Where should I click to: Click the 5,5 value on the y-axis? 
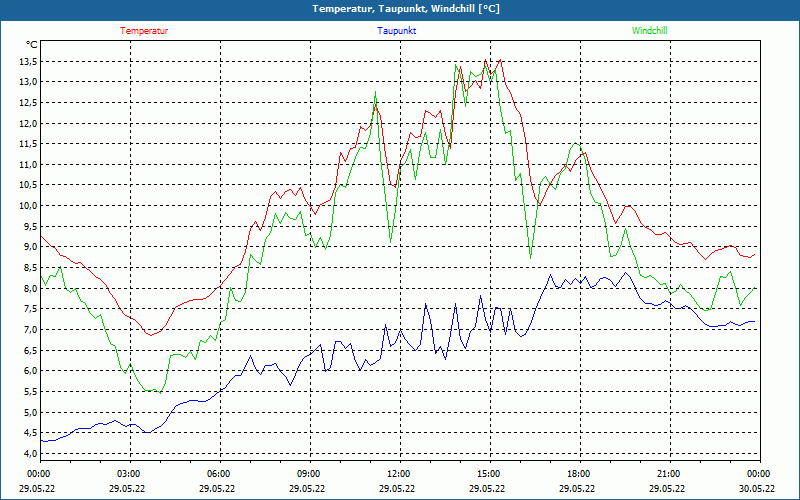30,392
